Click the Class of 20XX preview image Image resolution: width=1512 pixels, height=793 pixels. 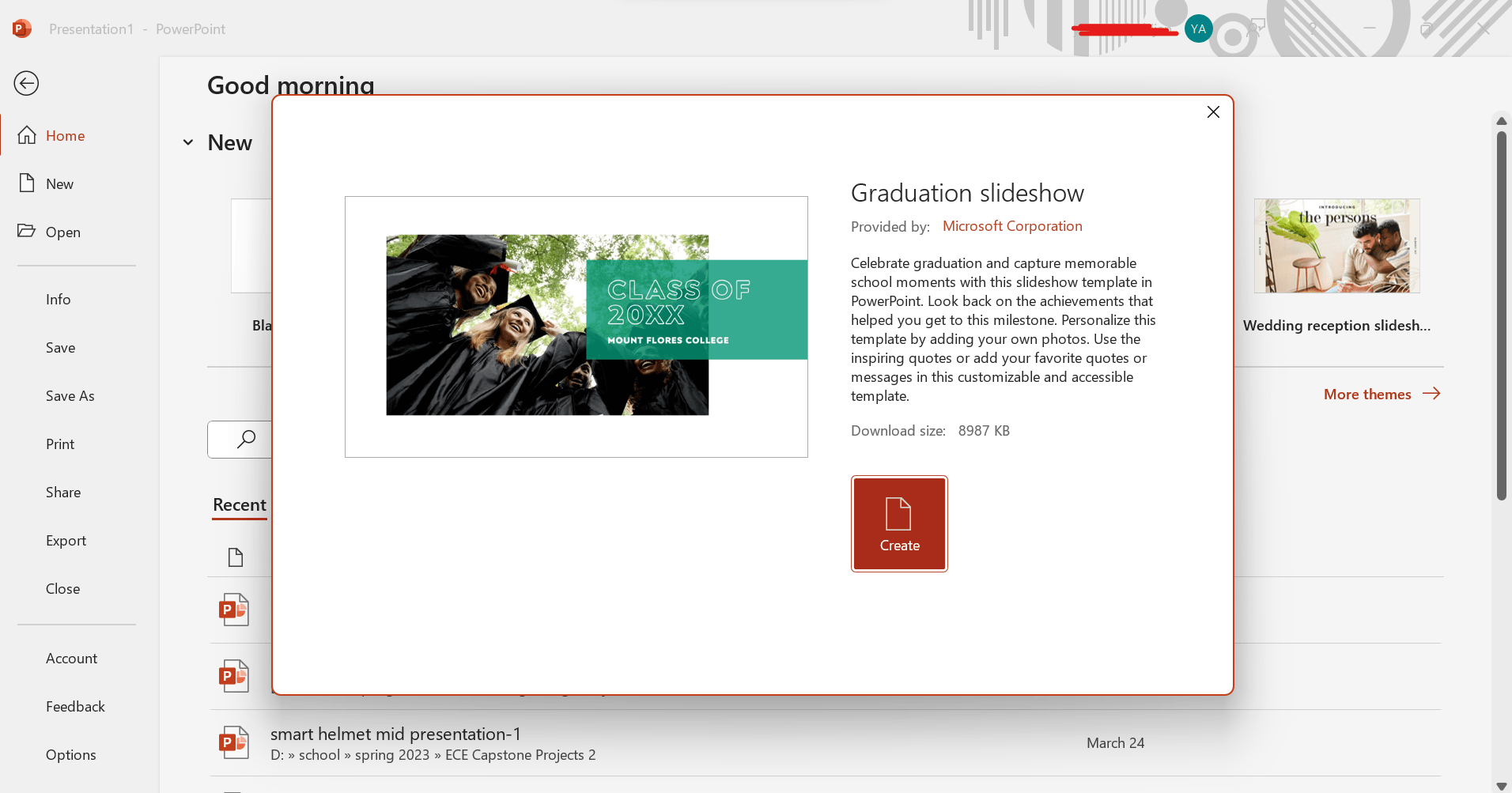click(576, 327)
